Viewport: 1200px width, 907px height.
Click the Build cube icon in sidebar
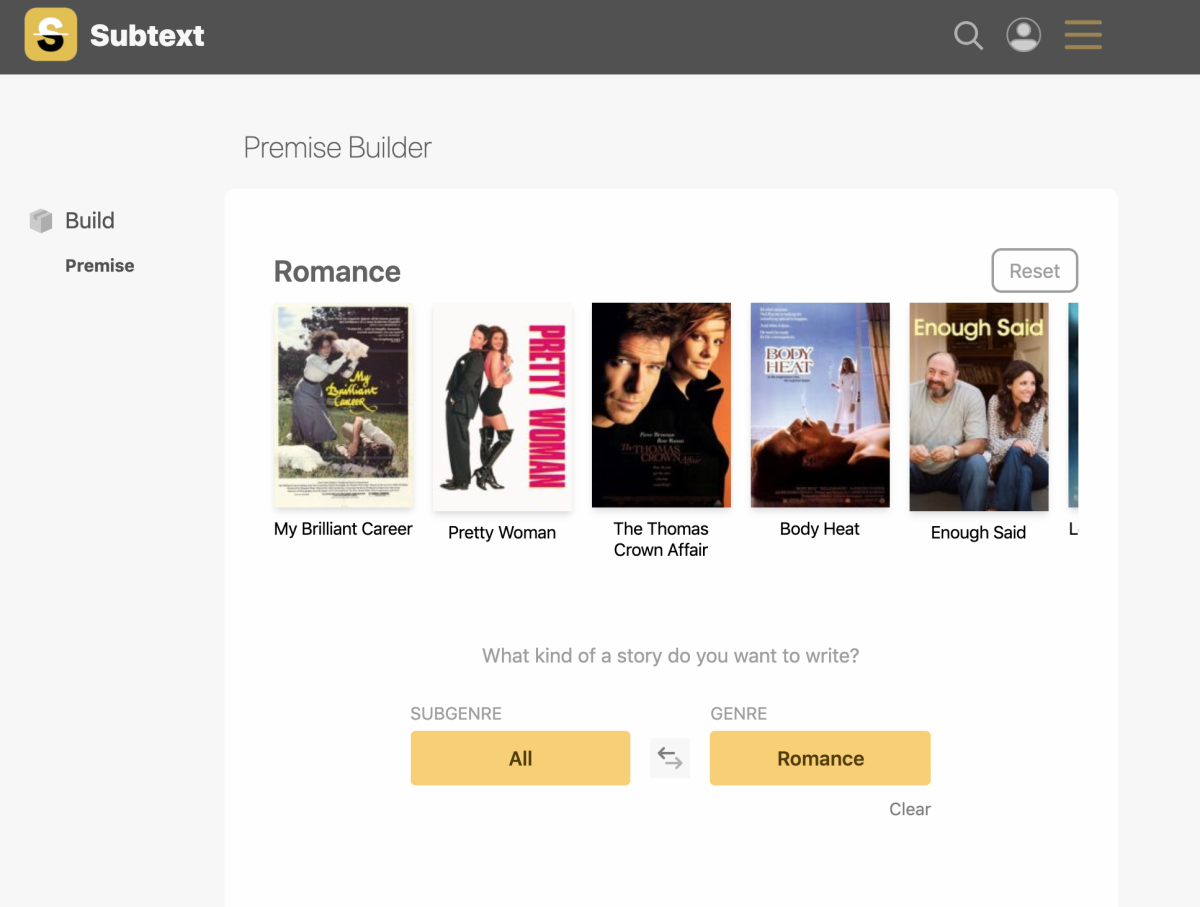41,221
